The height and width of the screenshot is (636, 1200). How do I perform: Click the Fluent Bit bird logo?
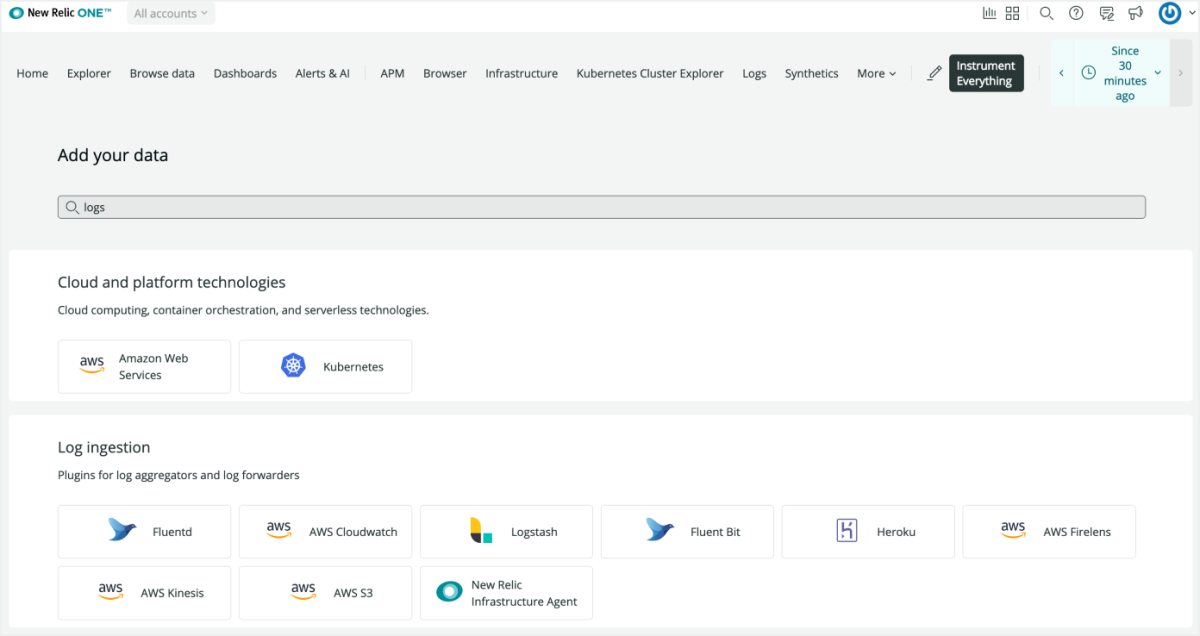click(x=660, y=531)
